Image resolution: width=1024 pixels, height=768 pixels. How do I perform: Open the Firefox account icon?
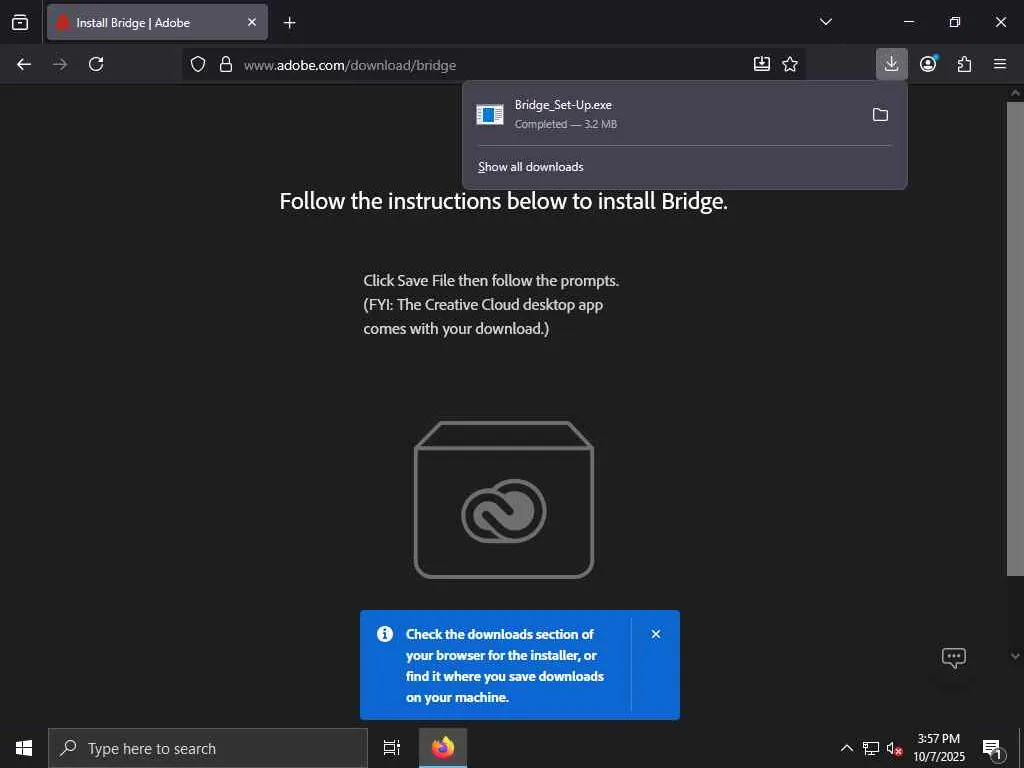[928, 64]
